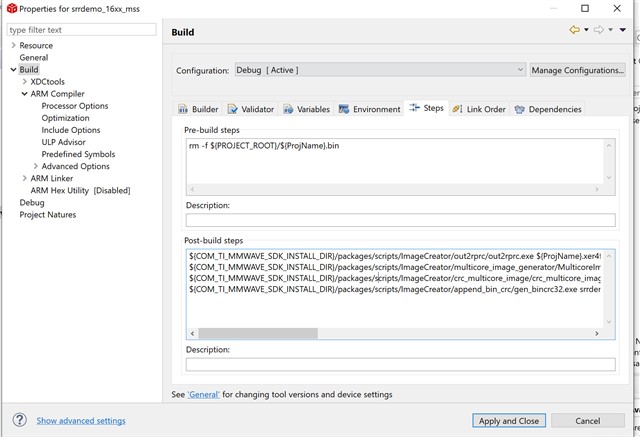Click the forward navigation arrow icon
Screen dimensions: 640x437
598,31
